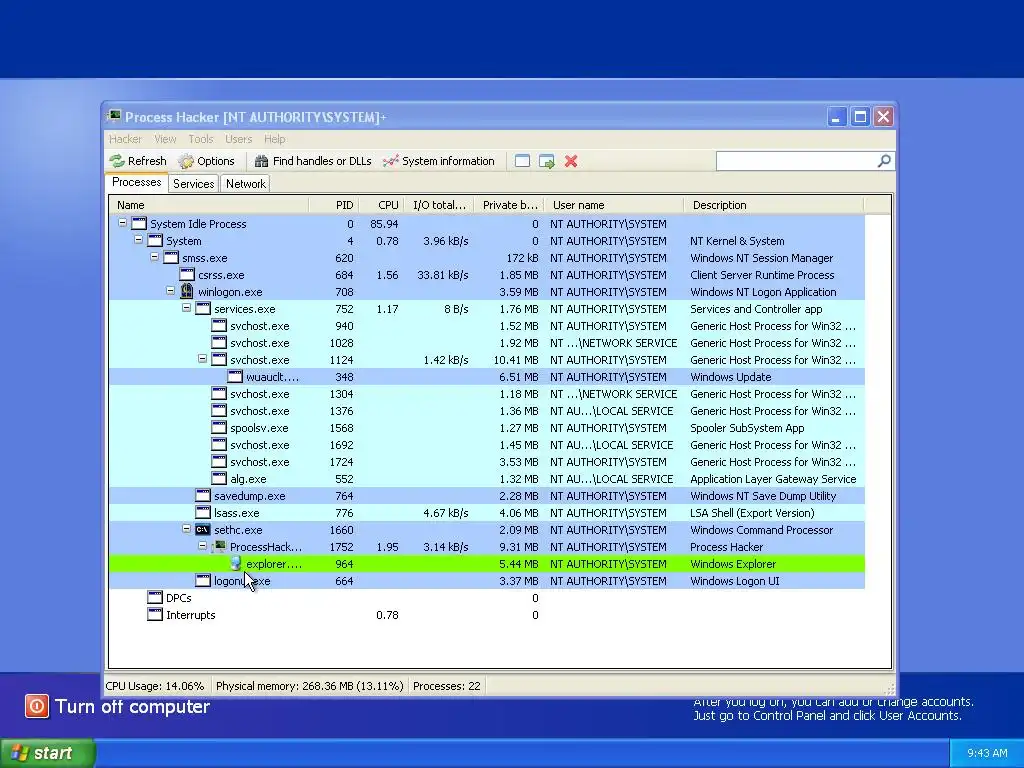Viewport: 1024px width, 768px height.
Task: Click the sethc.exe command prompt icon
Action: [202, 530]
